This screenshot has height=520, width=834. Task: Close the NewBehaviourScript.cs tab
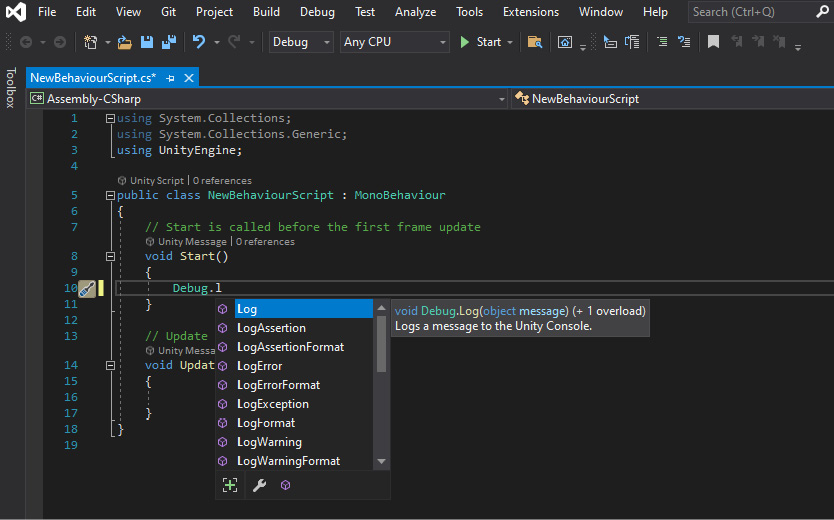[189, 78]
